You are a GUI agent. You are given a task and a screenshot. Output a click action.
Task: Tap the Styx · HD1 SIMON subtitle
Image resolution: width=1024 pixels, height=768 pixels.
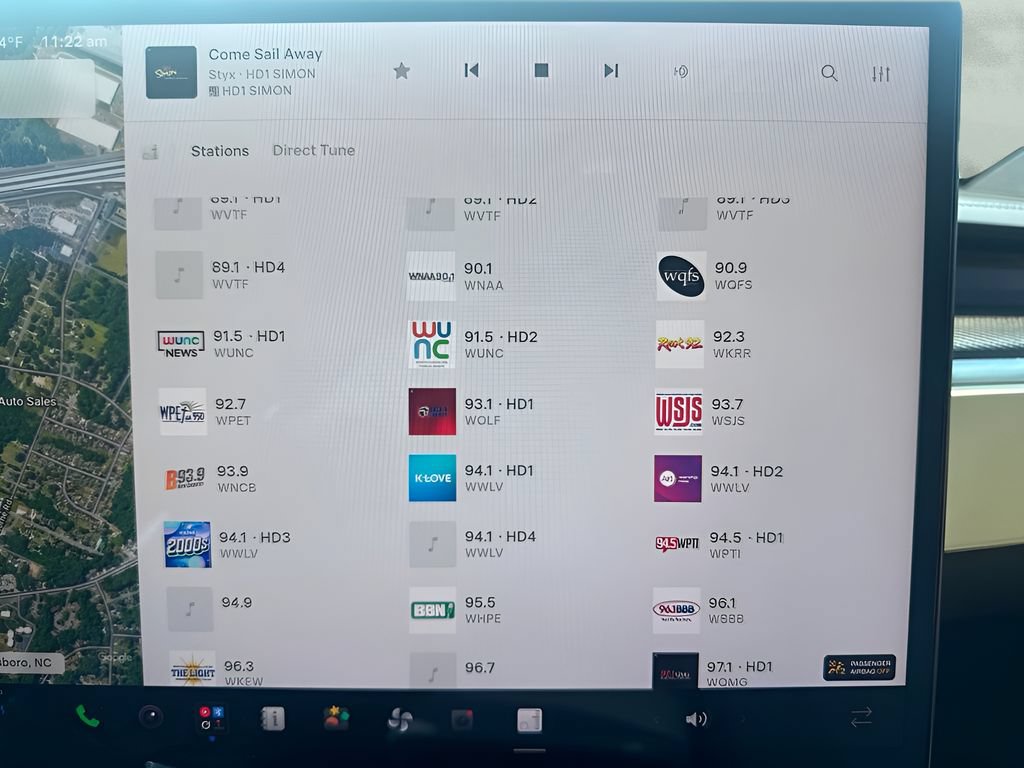click(262, 74)
